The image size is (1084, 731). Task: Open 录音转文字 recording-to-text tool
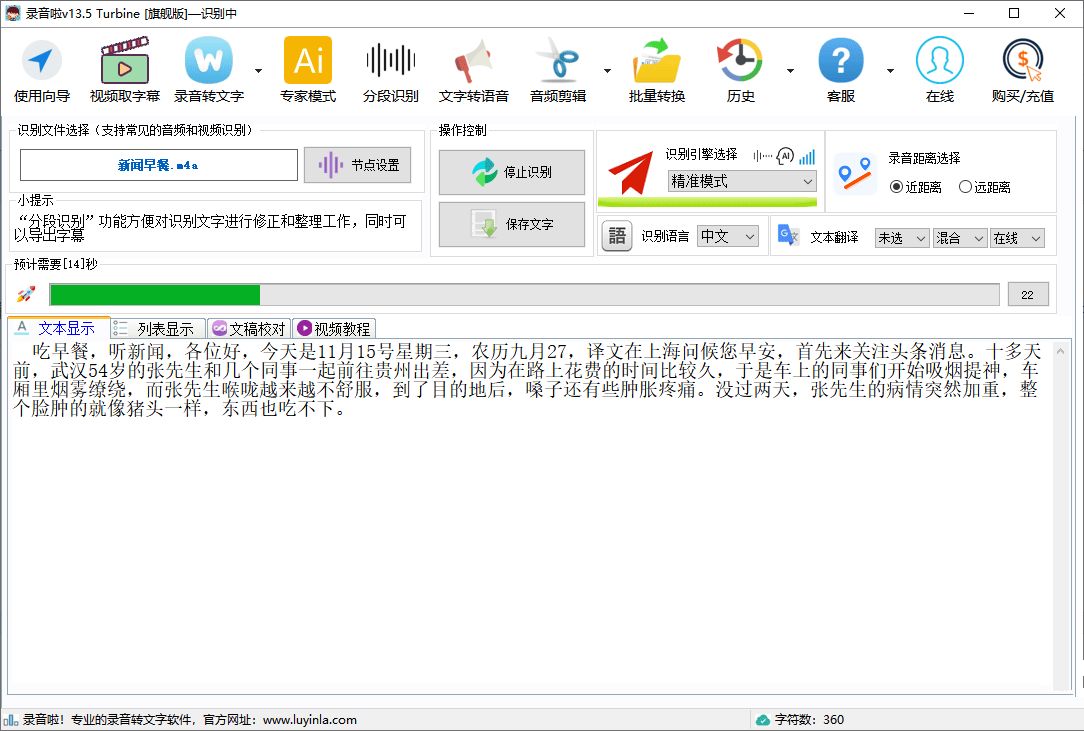[209, 62]
